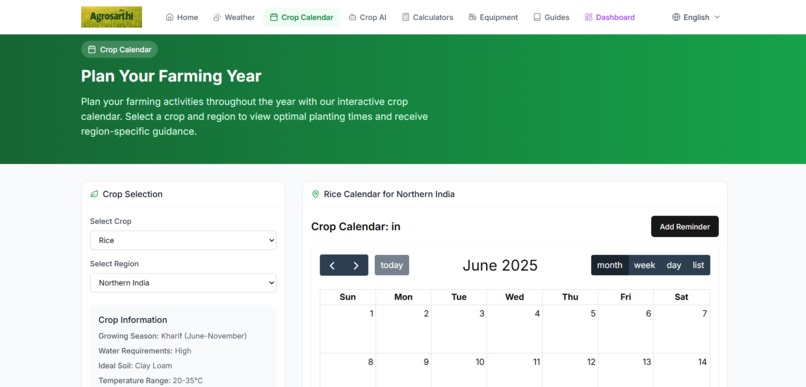This screenshot has height=387, width=806.
Task: Click the Weather cloud-sun icon
Action: (x=217, y=17)
